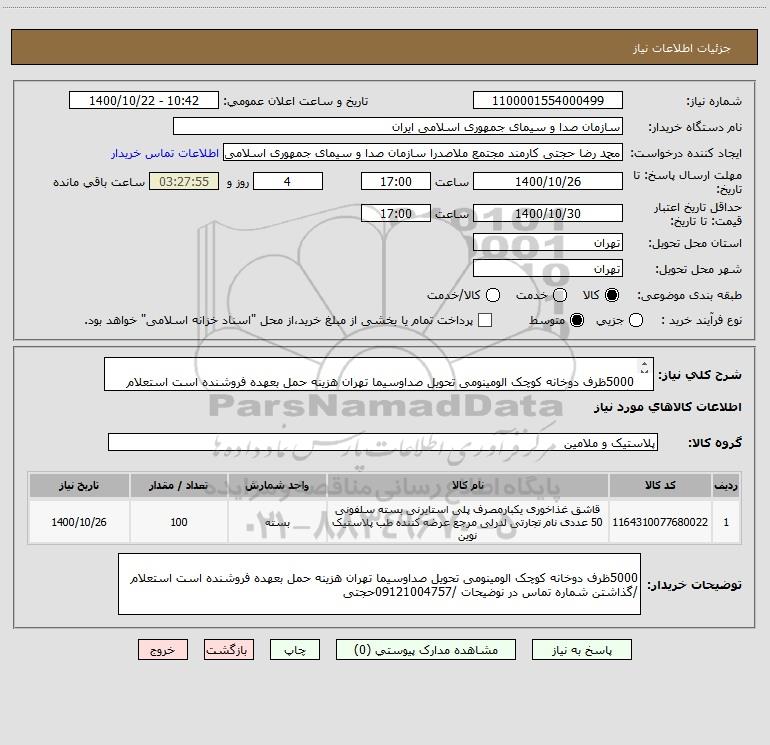Click the جزئیات اطلاعات نیاز header title
Viewport: 770px width, 745px height.
coord(682,48)
